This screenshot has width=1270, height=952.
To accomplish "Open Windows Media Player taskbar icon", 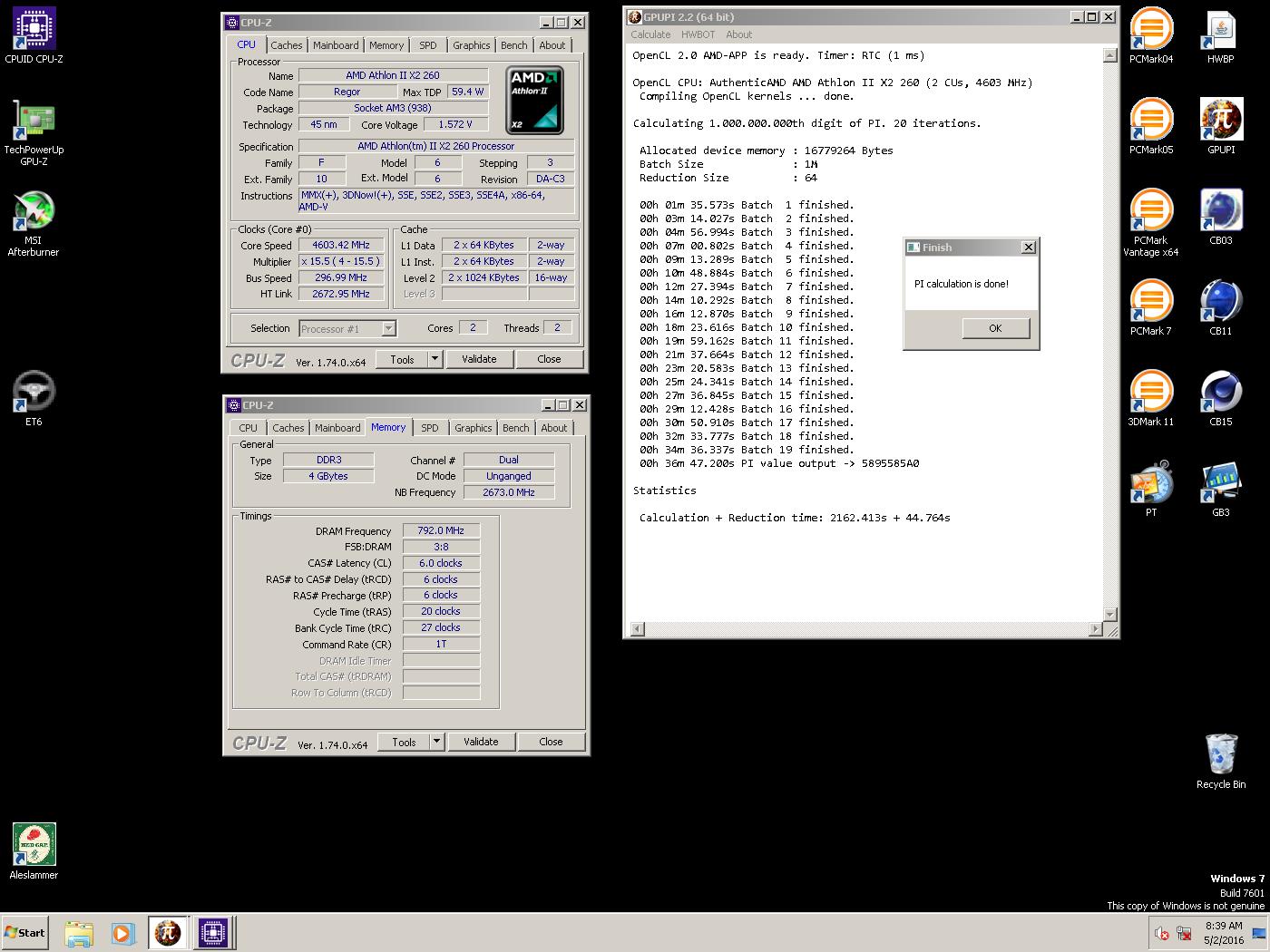I will pos(122,933).
